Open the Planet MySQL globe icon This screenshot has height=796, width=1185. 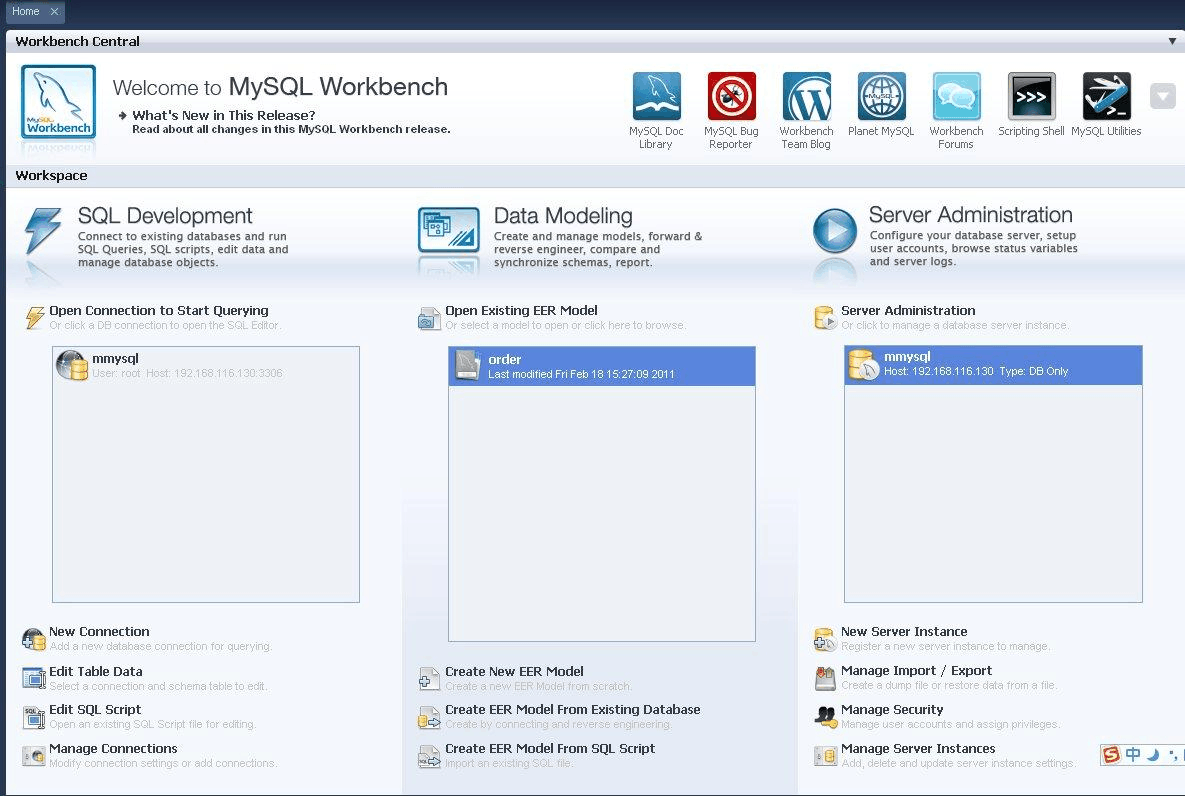point(881,96)
